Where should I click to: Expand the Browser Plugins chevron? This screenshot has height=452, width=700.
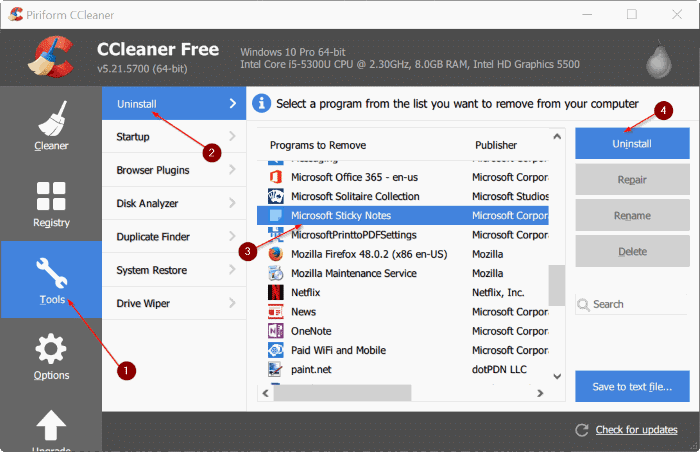(x=233, y=170)
